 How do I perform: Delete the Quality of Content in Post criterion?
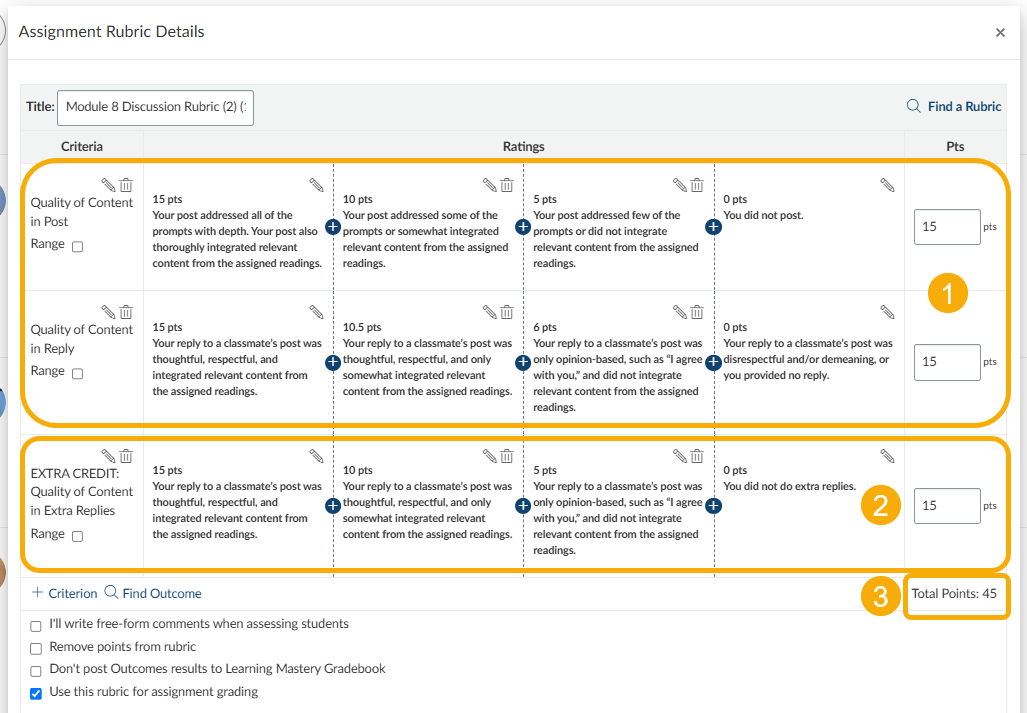click(x=126, y=185)
